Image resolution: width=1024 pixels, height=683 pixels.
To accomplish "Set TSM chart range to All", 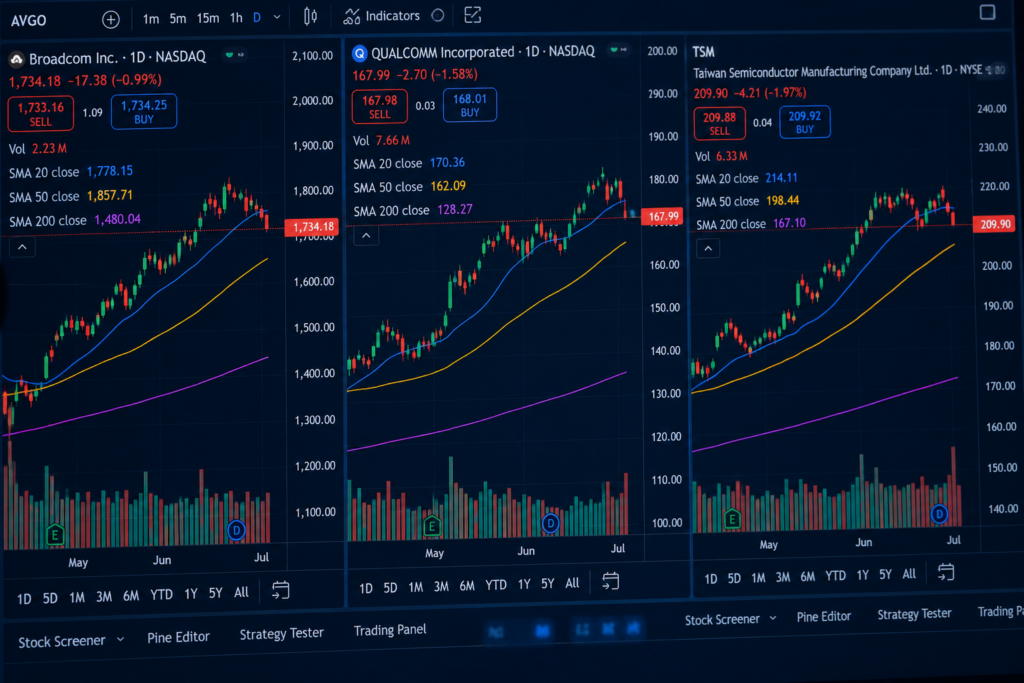I will 908,574.
